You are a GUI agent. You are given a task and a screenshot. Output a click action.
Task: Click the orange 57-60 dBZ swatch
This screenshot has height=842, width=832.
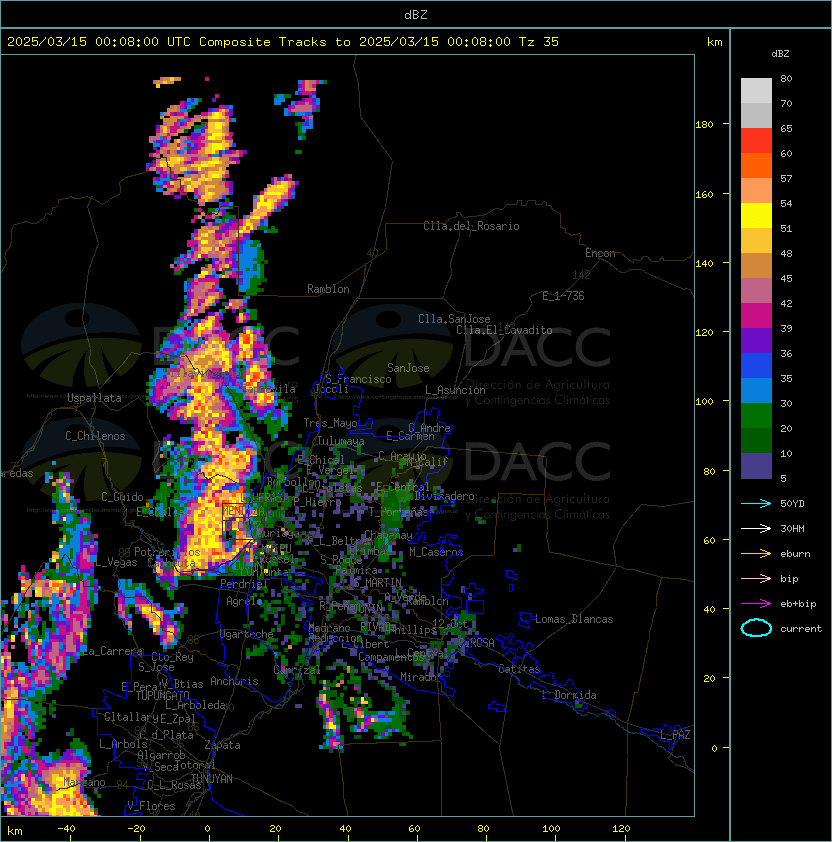(756, 166)
